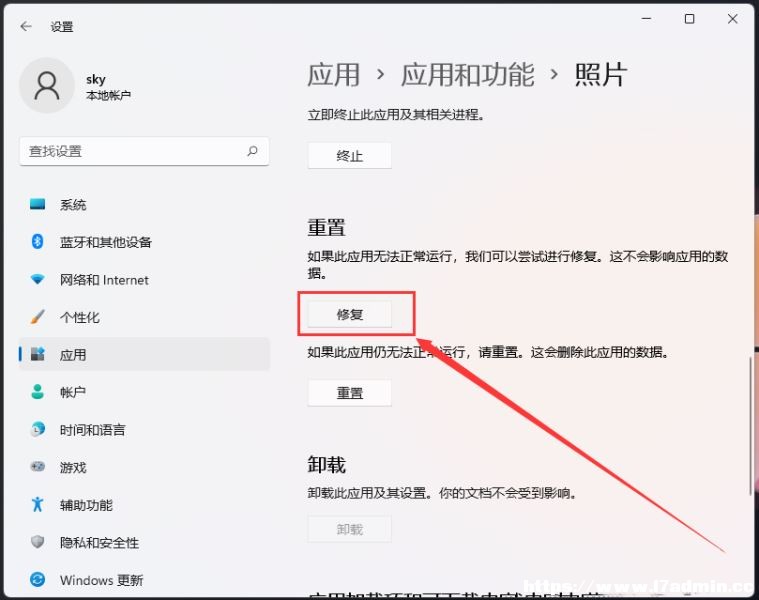Click the back arrow icon
Viewport: 759px width, 600px height.
26,26
